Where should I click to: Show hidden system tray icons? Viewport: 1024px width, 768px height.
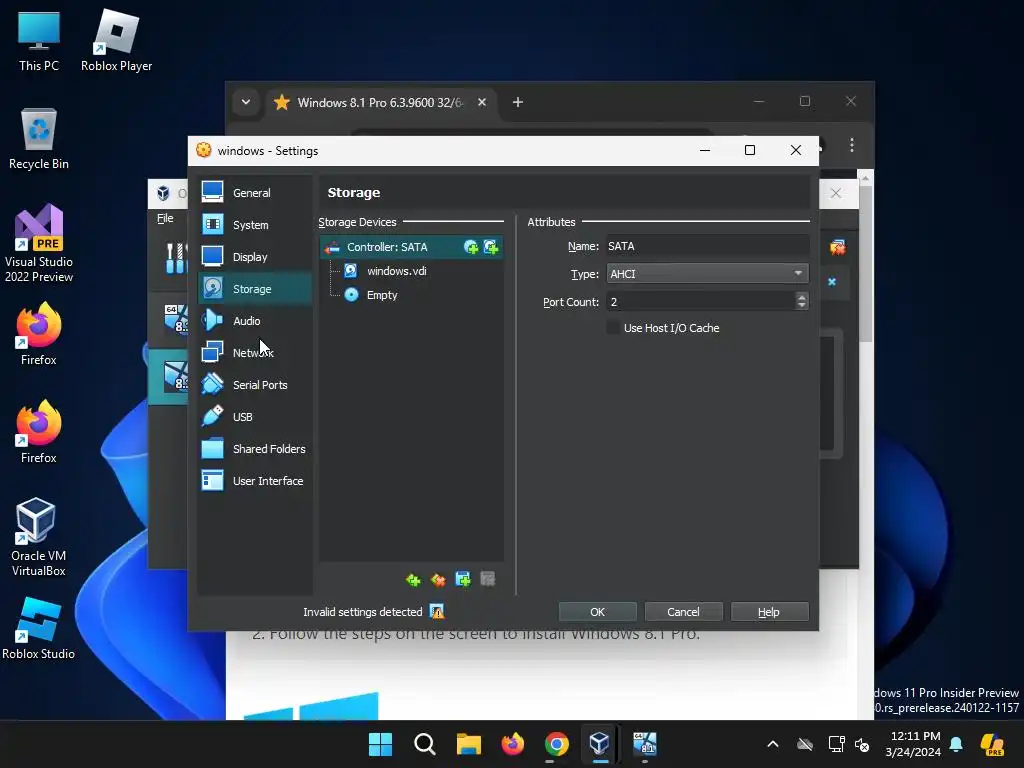click(x=773, y=744)
